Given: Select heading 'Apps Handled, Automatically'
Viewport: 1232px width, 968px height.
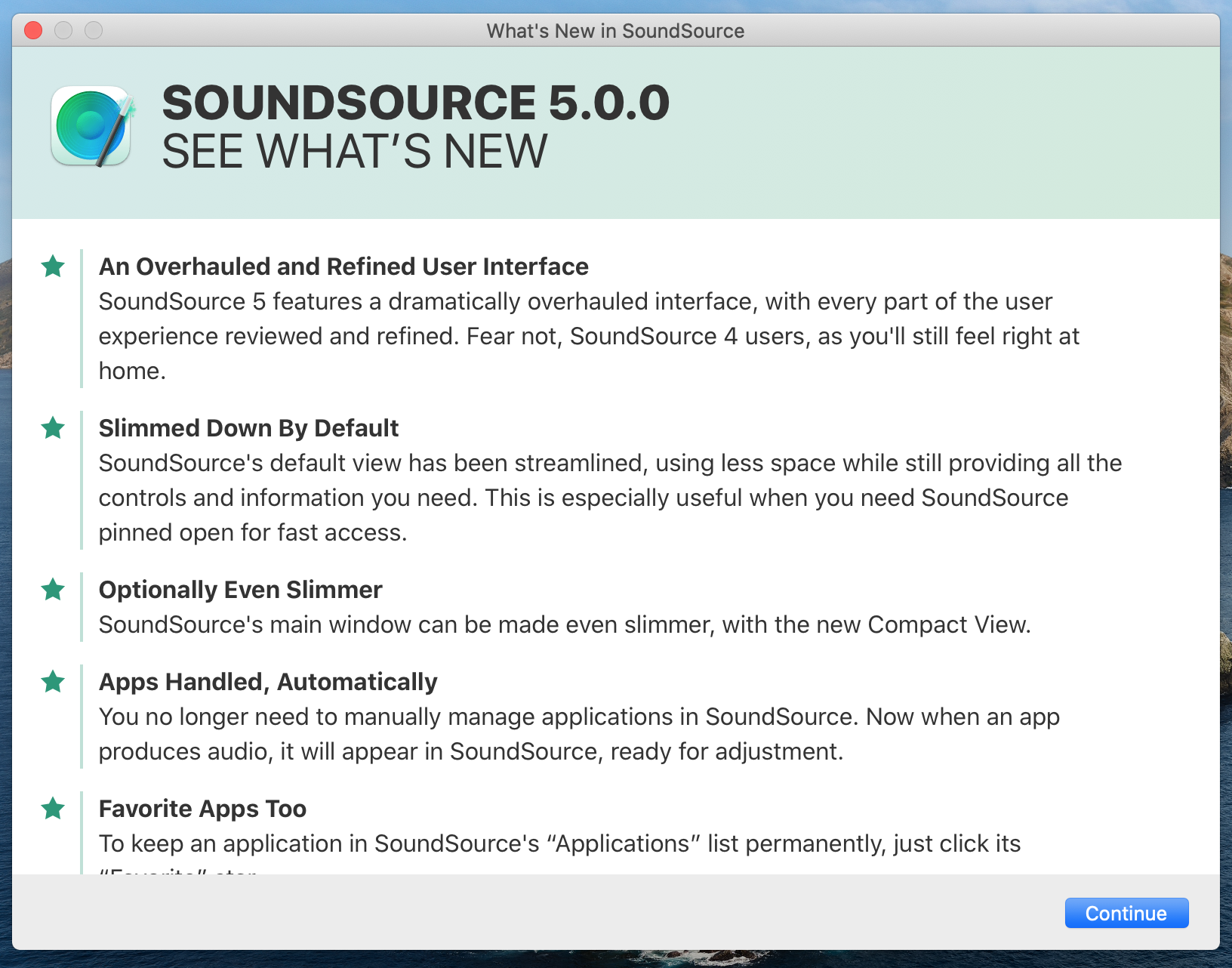Looking at the screenshot, I should [268, 682].
